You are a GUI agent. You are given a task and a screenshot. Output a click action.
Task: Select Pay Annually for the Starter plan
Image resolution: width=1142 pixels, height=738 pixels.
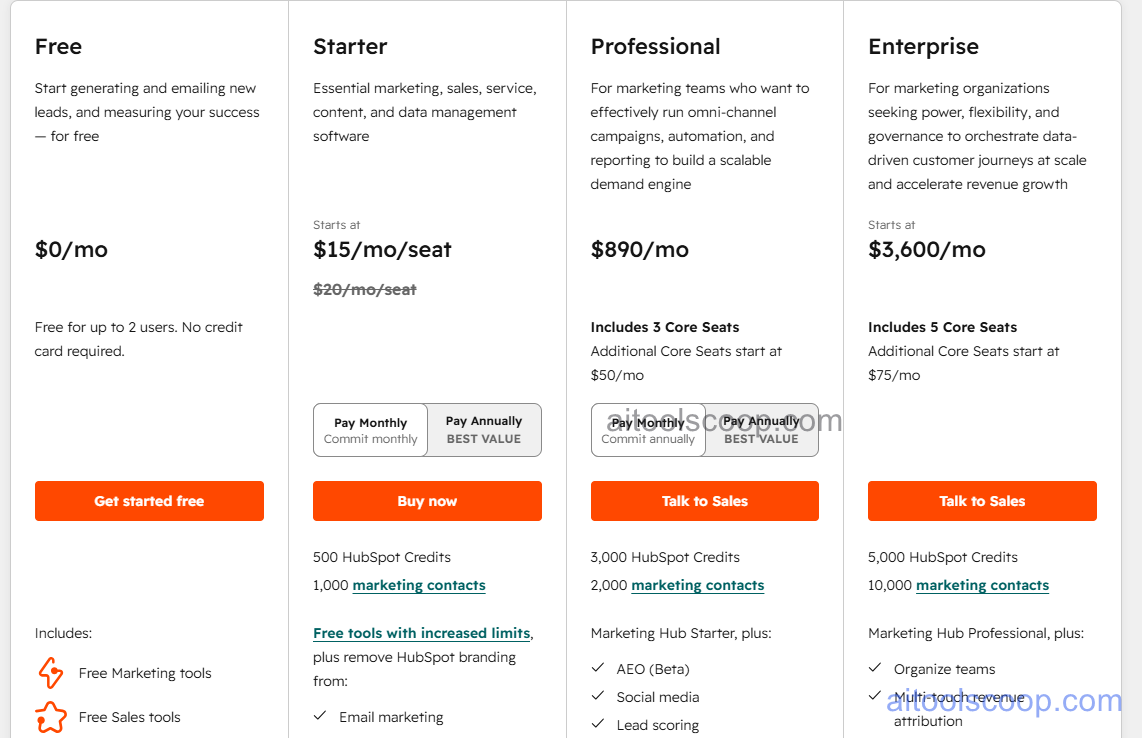pos(484,429)
